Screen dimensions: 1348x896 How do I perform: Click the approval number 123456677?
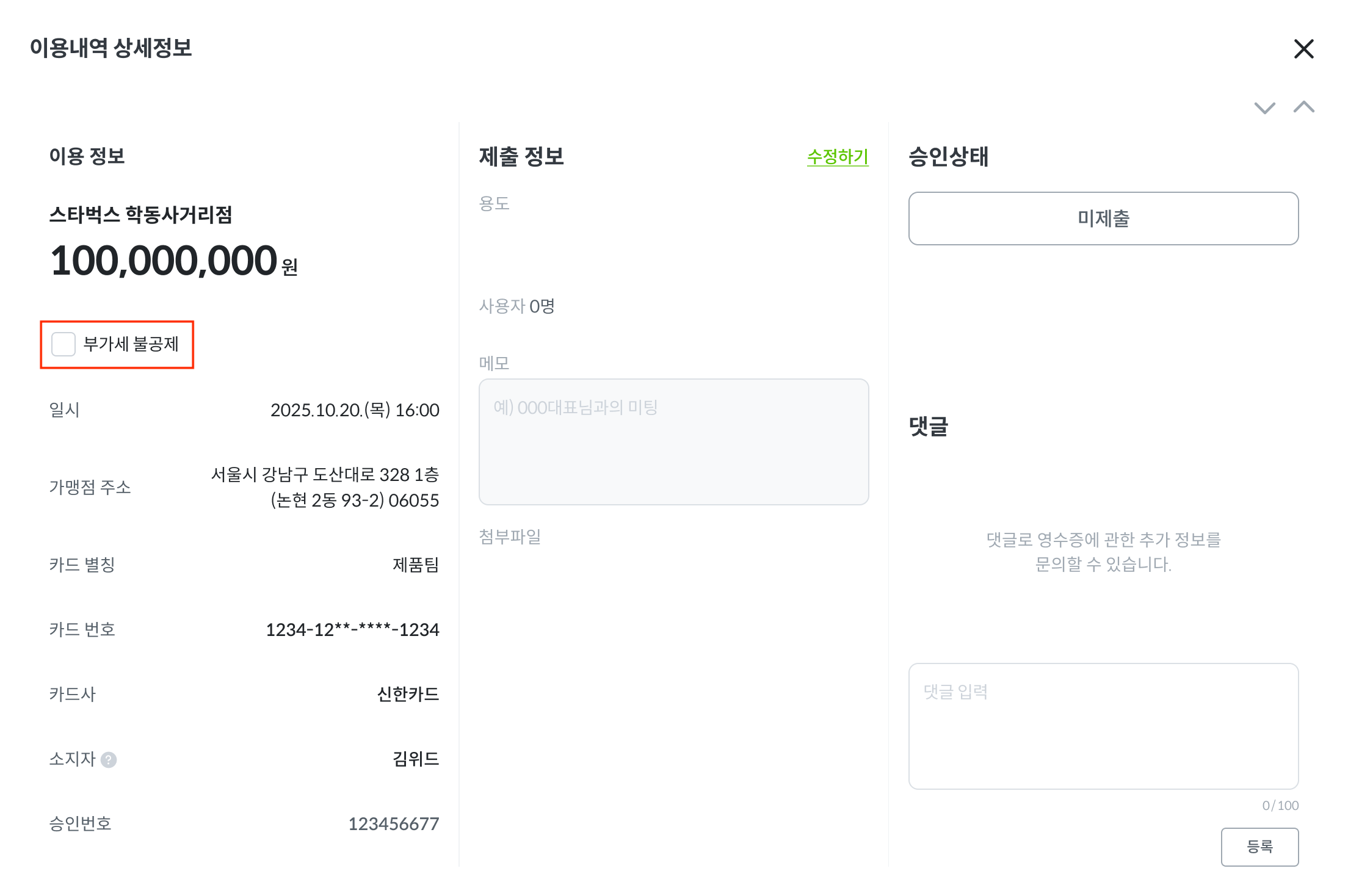point(393,824)
